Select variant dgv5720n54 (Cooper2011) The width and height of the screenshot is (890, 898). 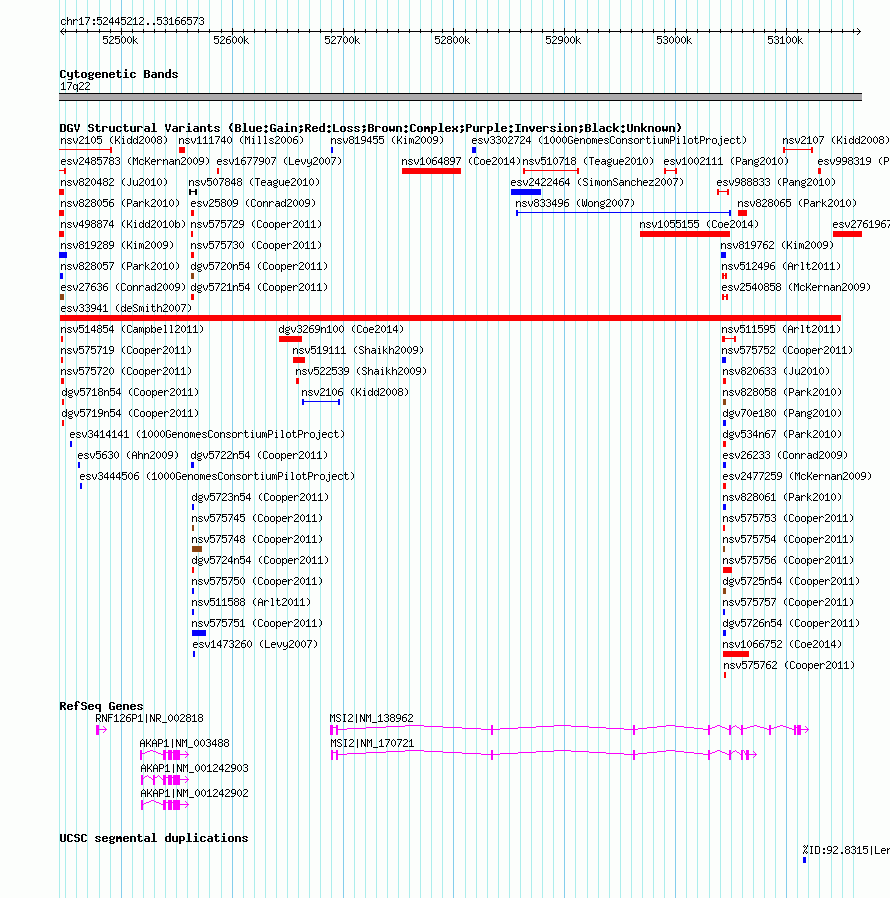point(259,266)
